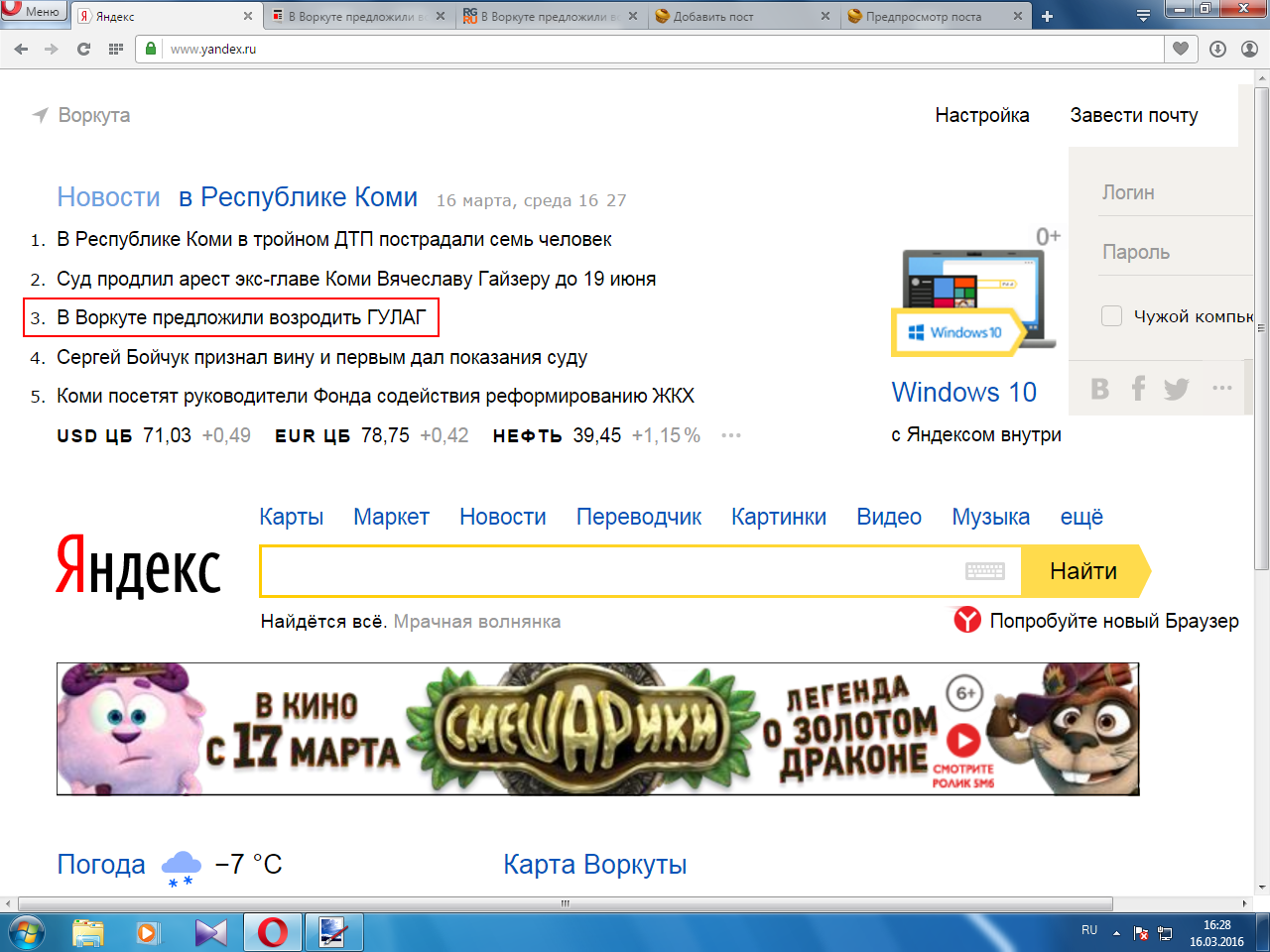Open the tab list menu icon

[x=1143, y=16]
